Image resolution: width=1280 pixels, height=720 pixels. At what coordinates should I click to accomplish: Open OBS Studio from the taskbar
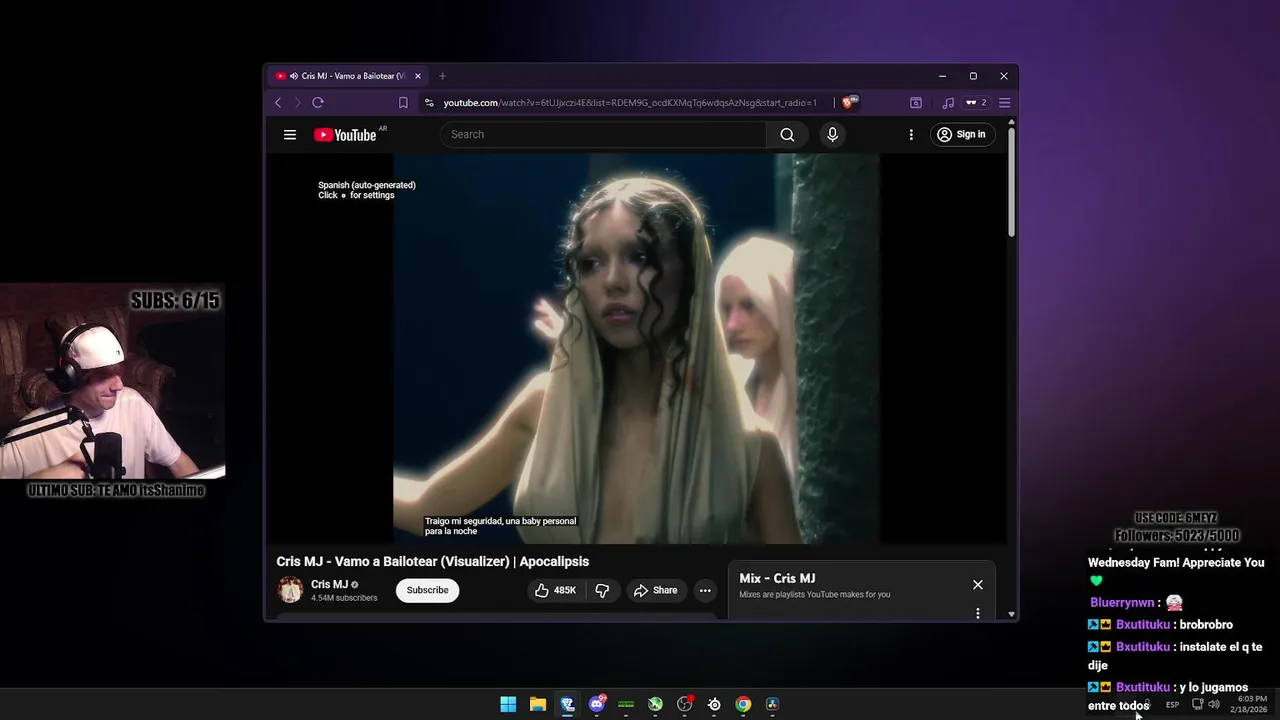pyautogui.click(x=685, y=704)
